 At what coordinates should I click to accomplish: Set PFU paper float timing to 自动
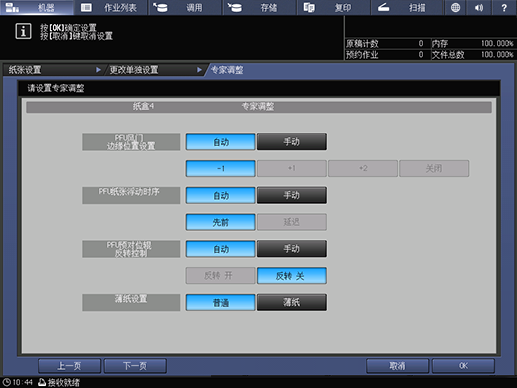tap(221, 195)
